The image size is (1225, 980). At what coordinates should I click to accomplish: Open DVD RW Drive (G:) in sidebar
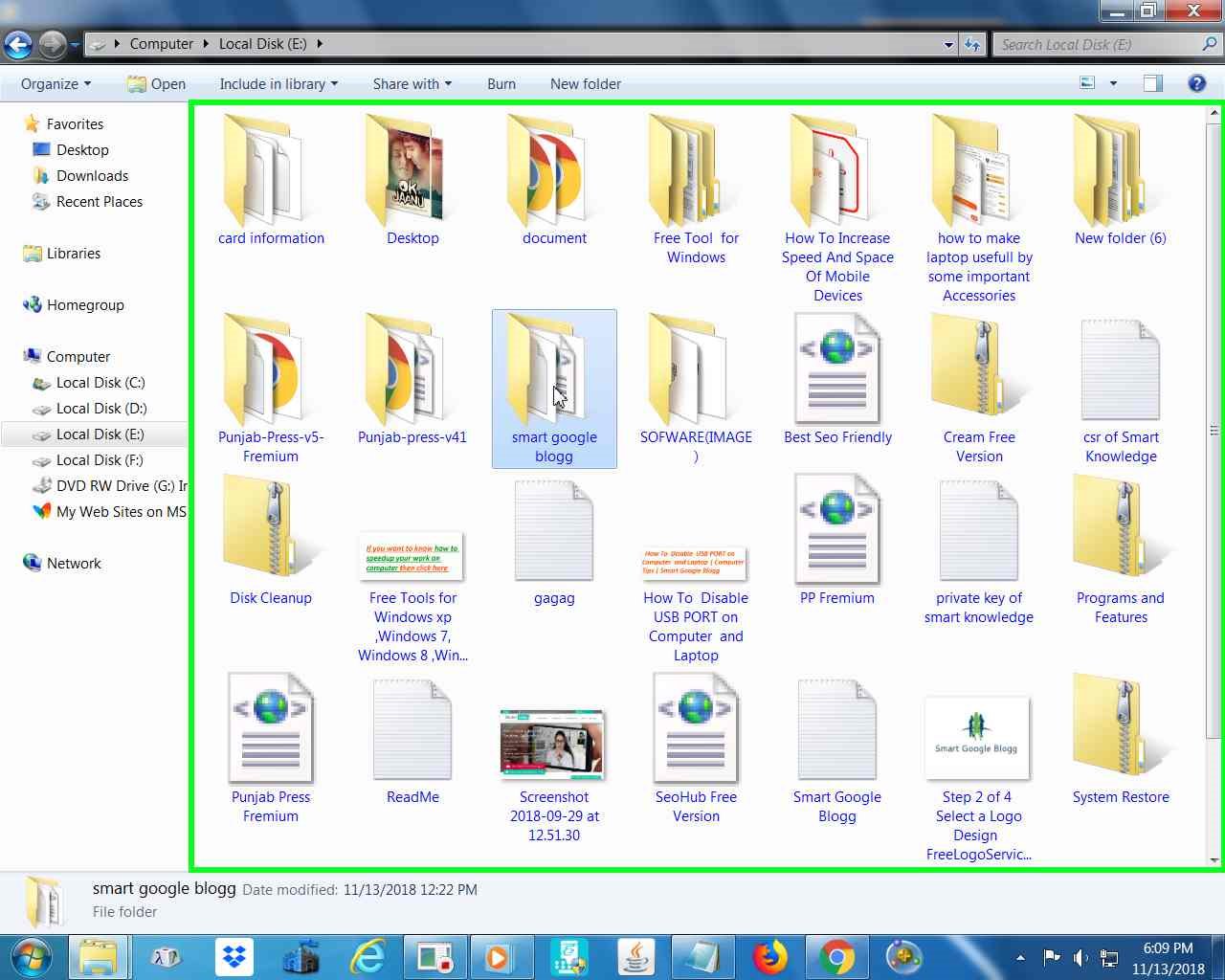tap(109, 485)
